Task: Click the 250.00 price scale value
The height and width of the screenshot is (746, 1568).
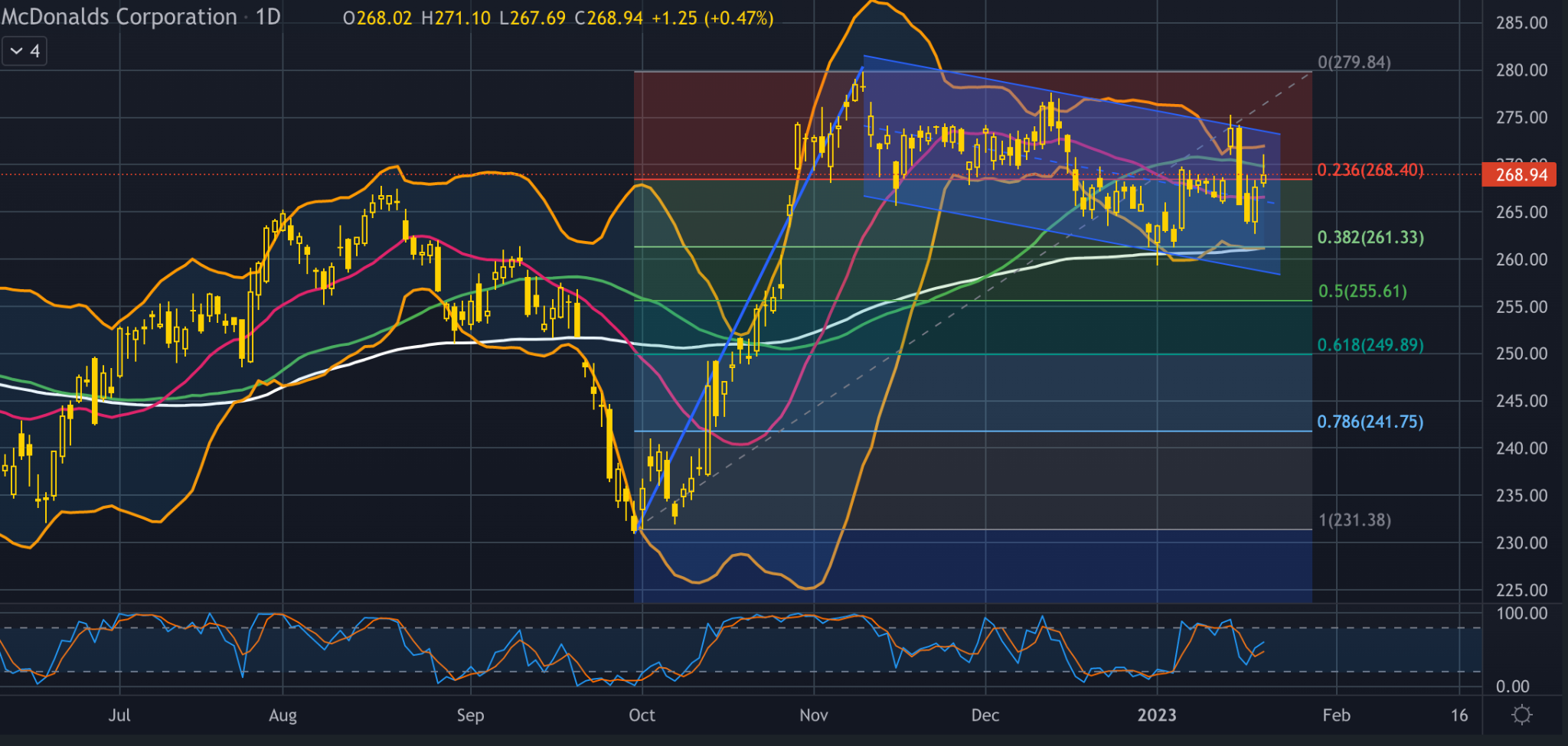Action: 1521,353
